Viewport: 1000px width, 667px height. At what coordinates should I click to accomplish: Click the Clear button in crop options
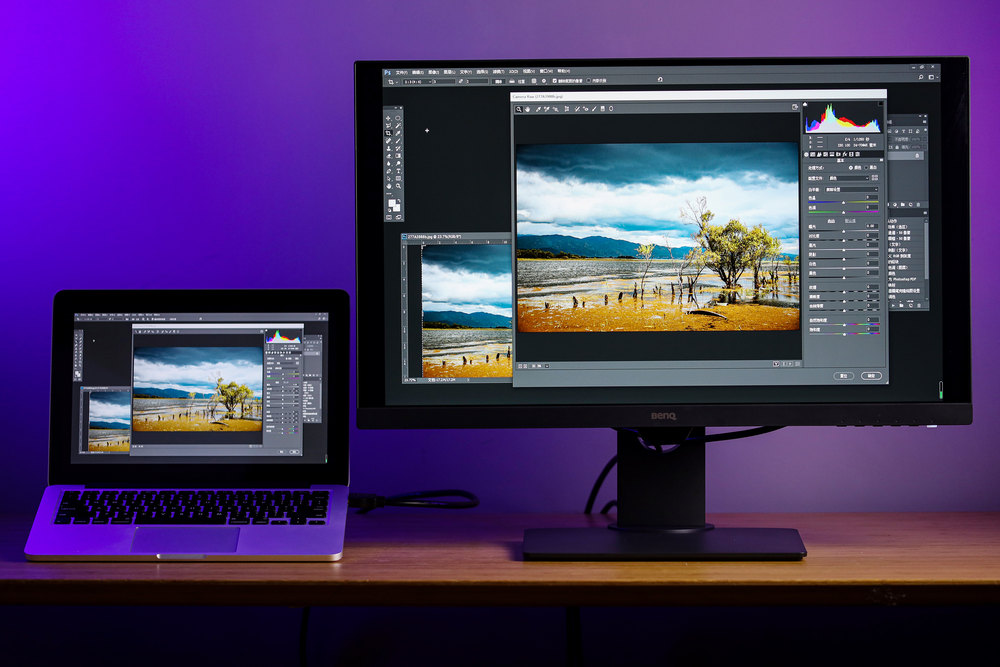tap(499, 82)
